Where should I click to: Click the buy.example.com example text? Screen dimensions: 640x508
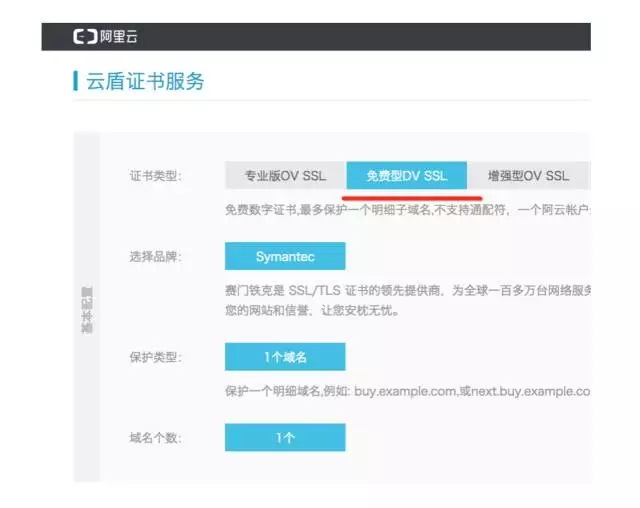tap(407, 391)
